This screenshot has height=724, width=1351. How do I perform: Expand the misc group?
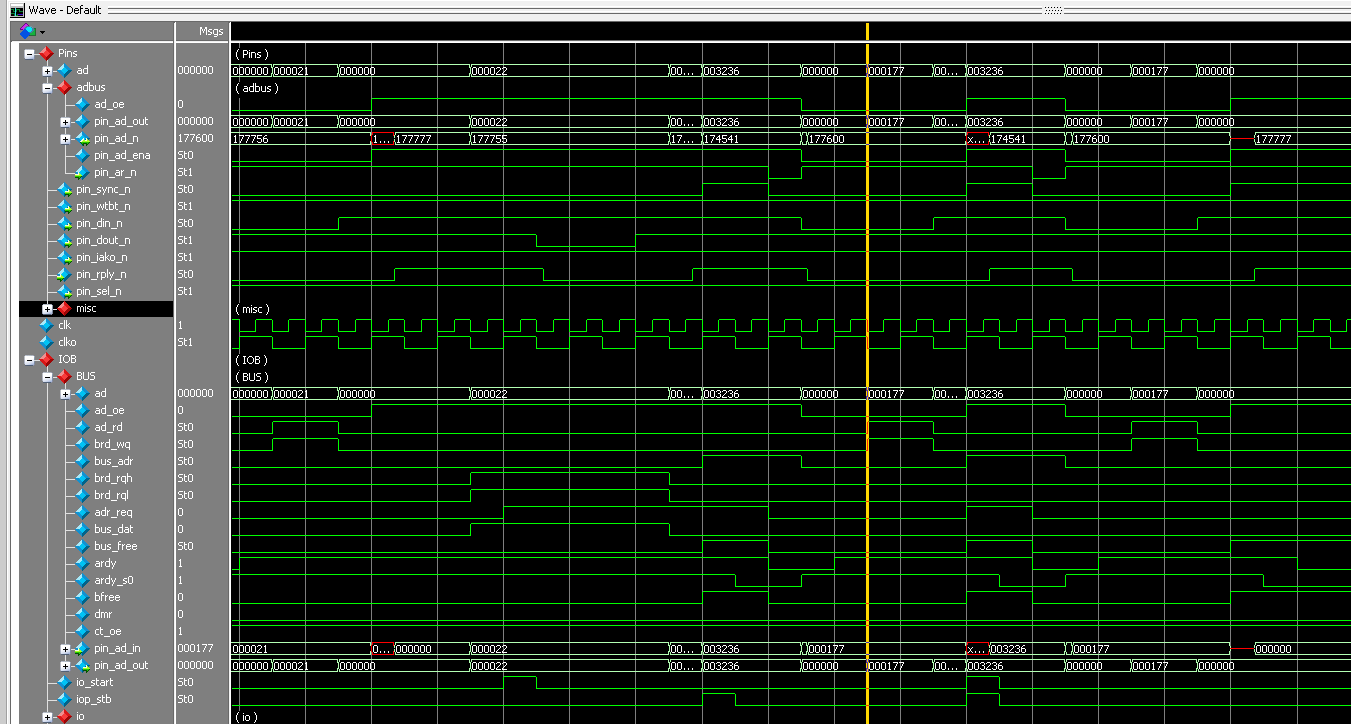[47, 309]
